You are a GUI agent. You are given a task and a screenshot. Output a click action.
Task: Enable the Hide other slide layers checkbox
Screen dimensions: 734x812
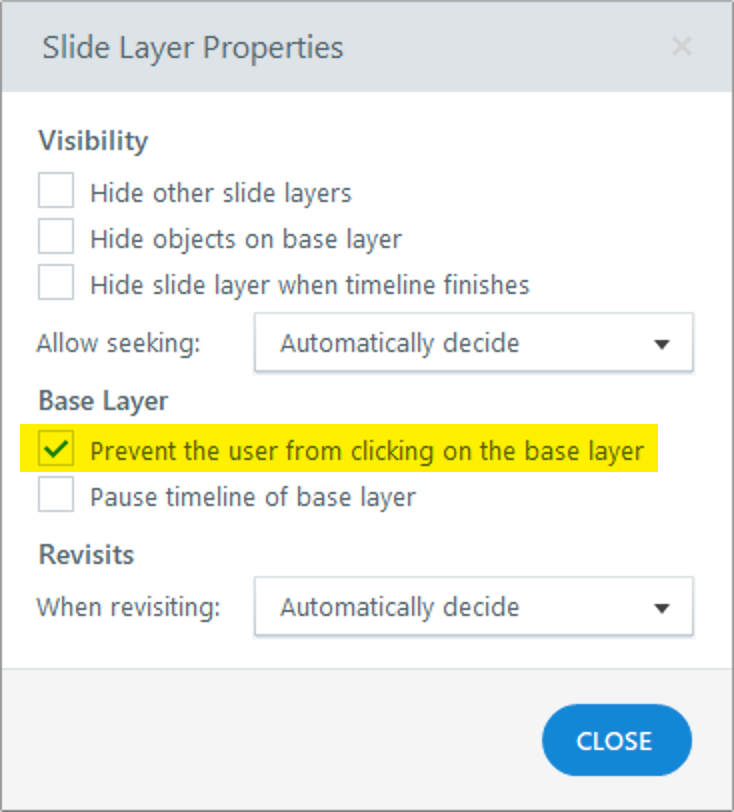point(56,191)
